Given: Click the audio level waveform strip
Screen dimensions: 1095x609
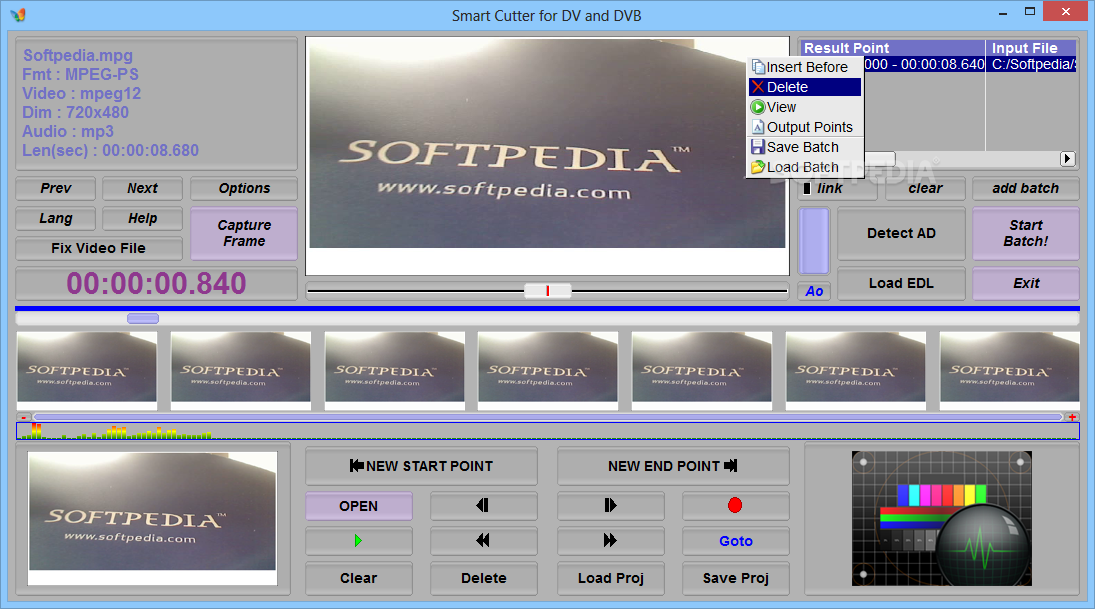Looking at the screenshot, I should 548,431.
